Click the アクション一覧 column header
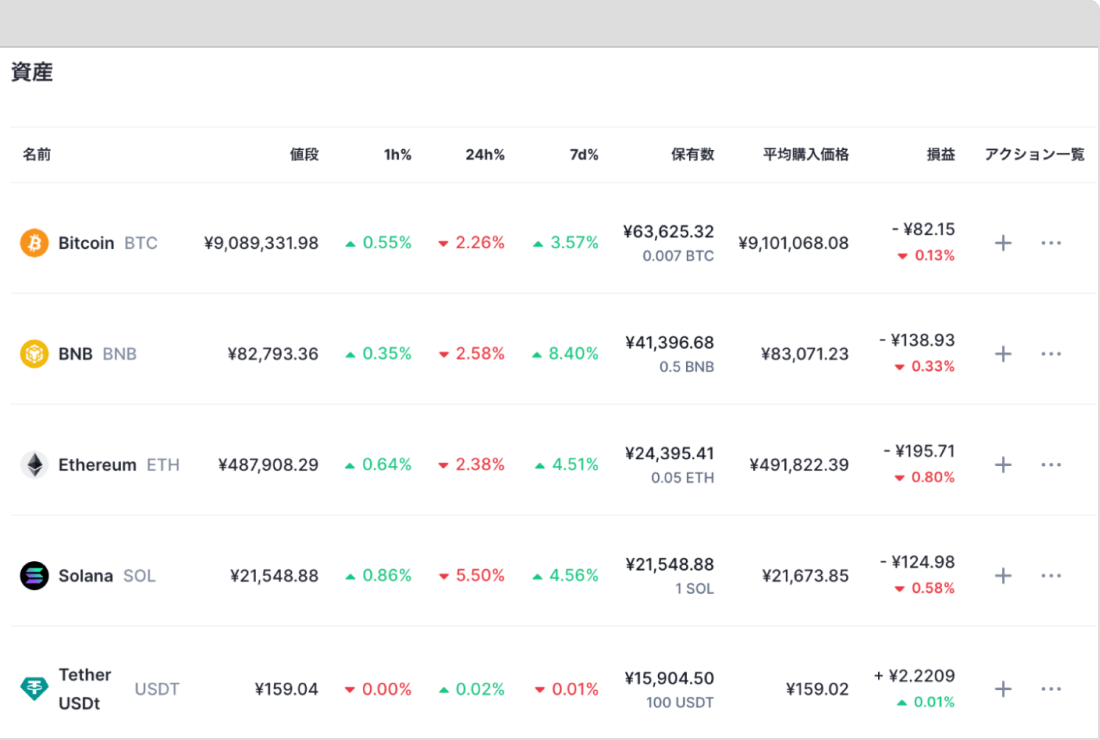The width and height of the screenshot is (1100, 740). tap(1034, 154)
